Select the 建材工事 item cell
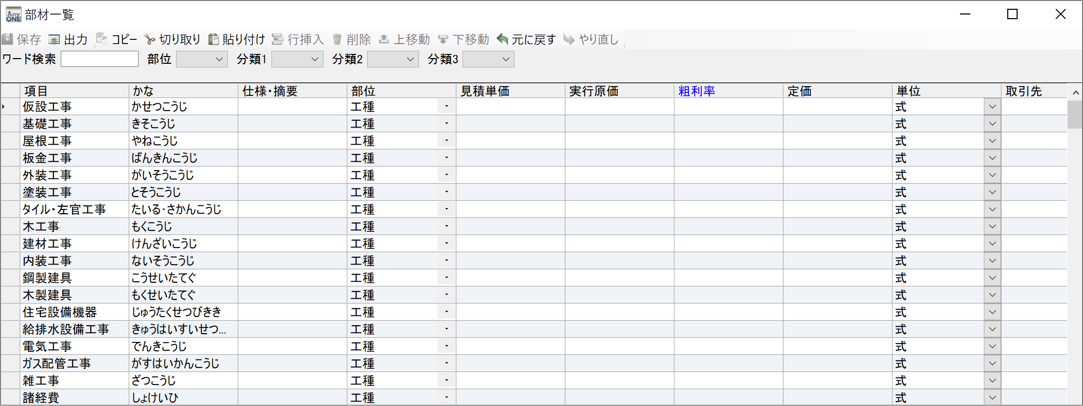The height and width of the screenshot is (406, 1083). click(74, 243)
